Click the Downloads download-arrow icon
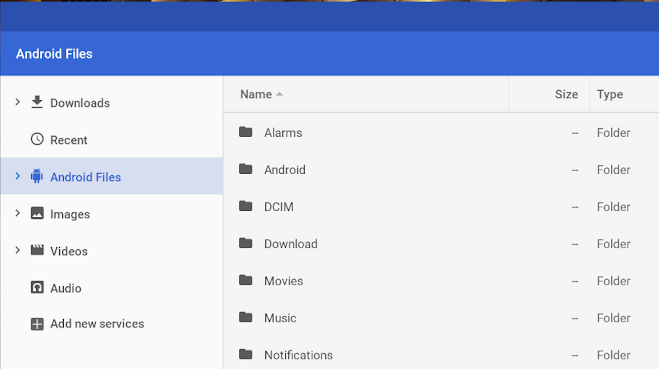 click(x=37, y=102)
